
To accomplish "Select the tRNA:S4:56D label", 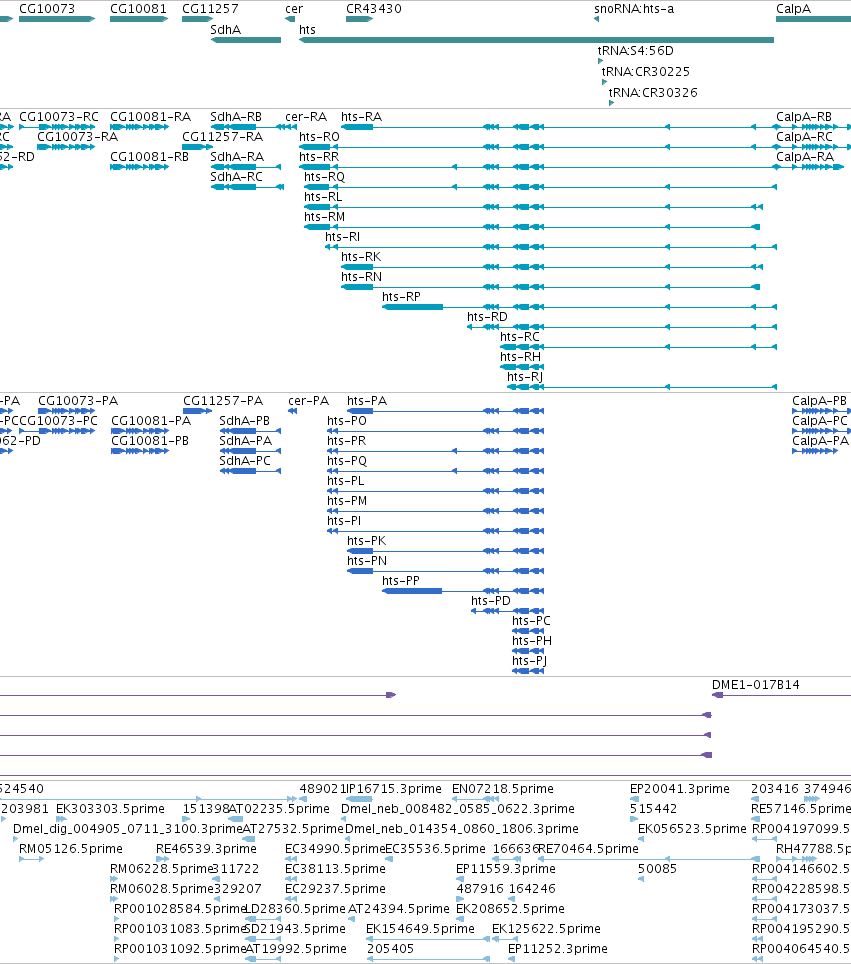I will pyautogui.click(x=636, y=51).
